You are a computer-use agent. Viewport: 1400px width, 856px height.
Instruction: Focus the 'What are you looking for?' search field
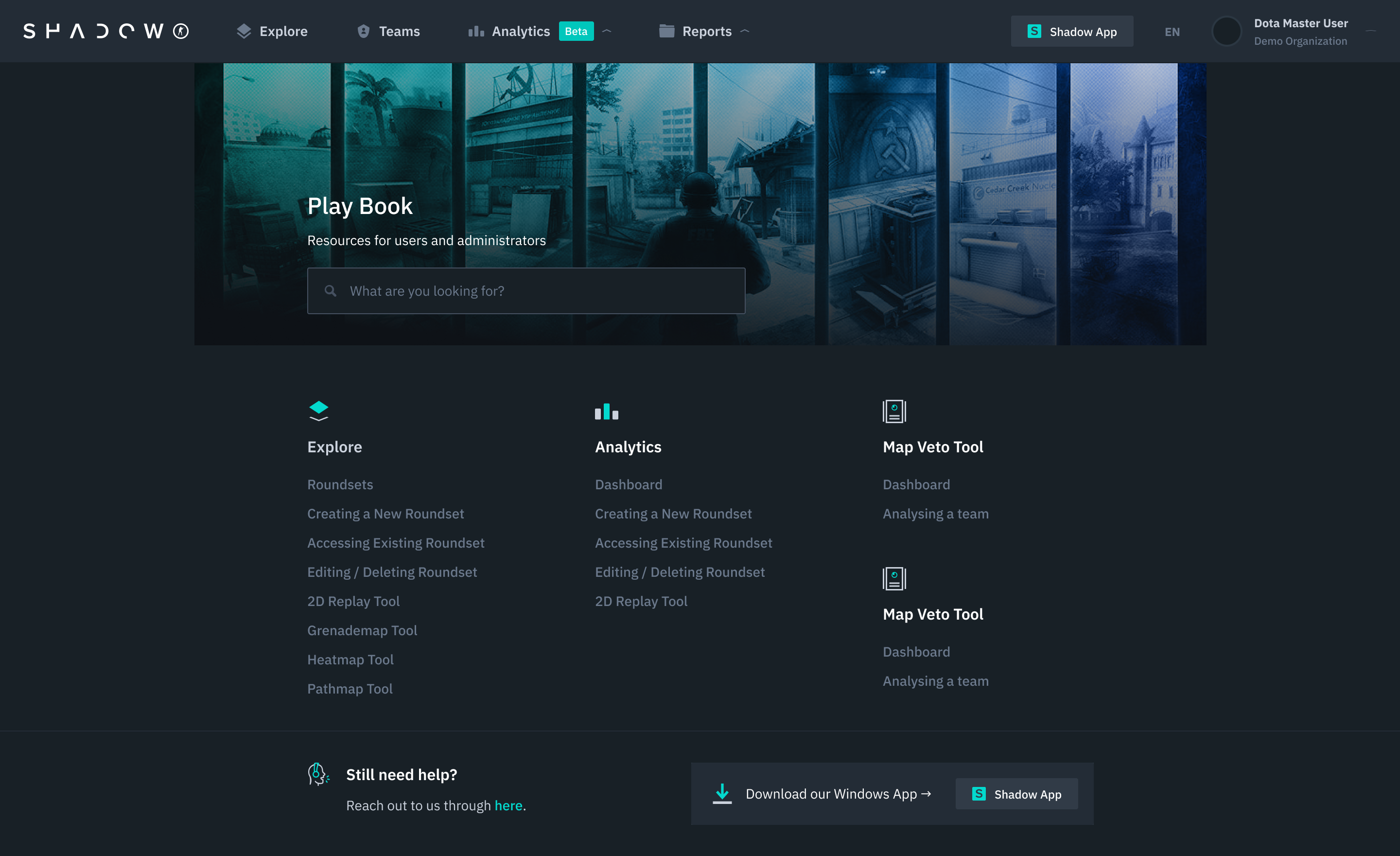[525, 290]
